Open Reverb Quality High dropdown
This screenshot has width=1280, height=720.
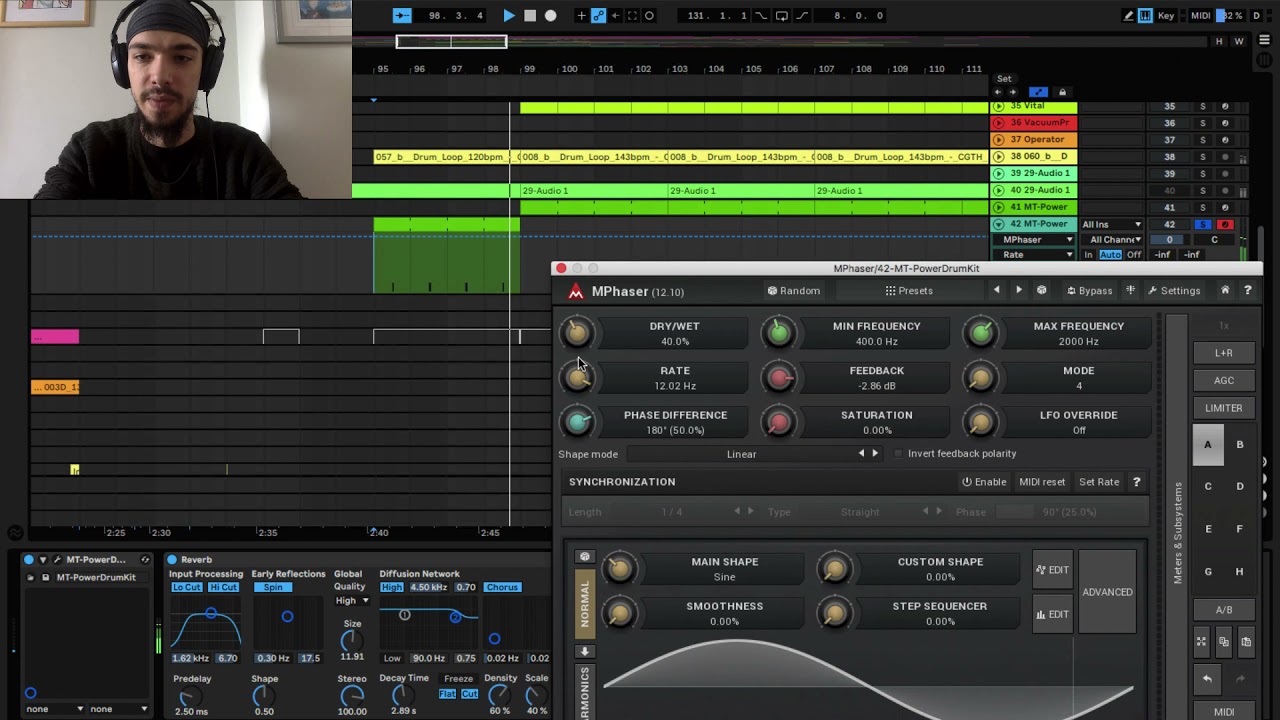pos(352,601)
